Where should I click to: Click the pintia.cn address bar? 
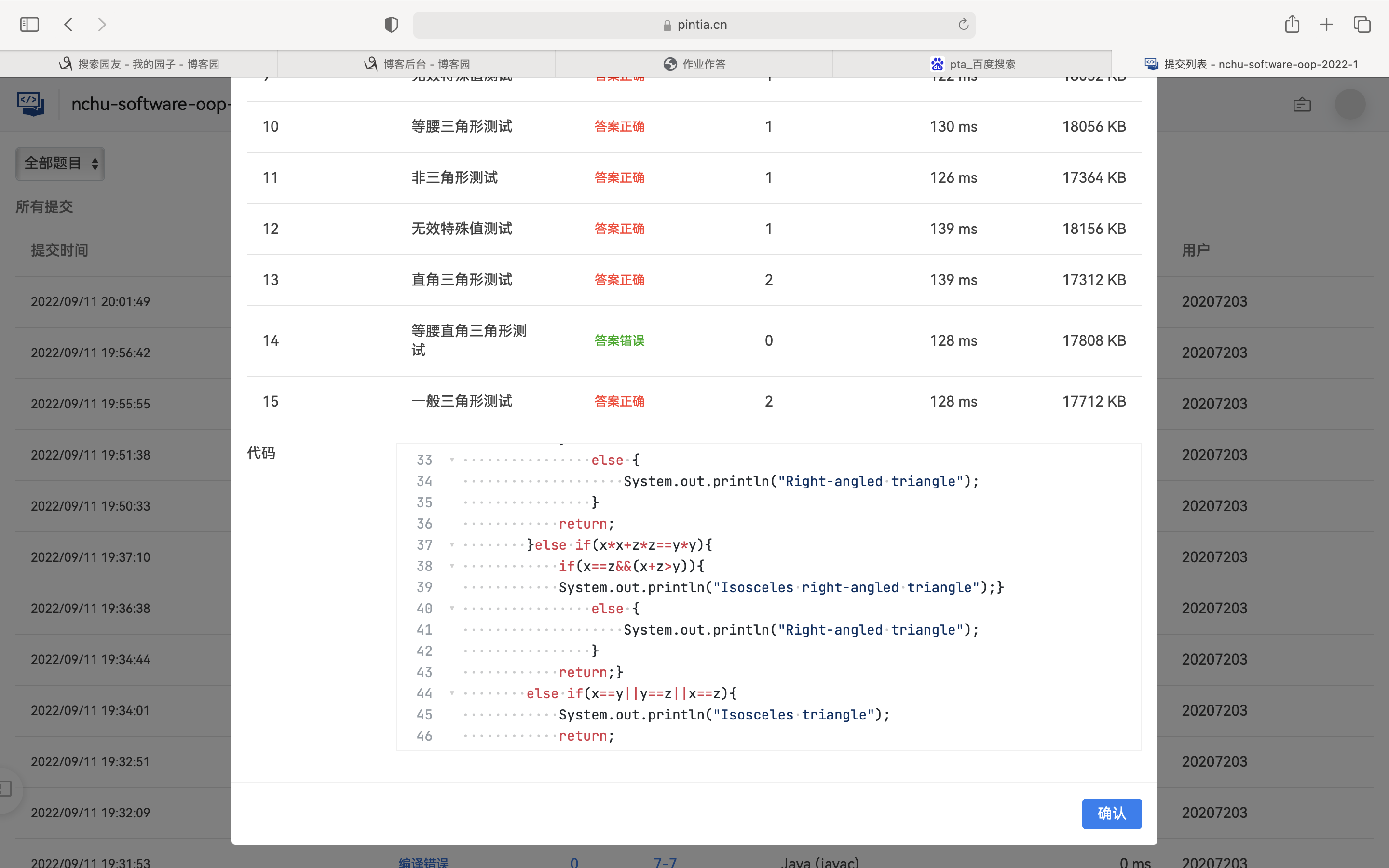pos(694,25)
